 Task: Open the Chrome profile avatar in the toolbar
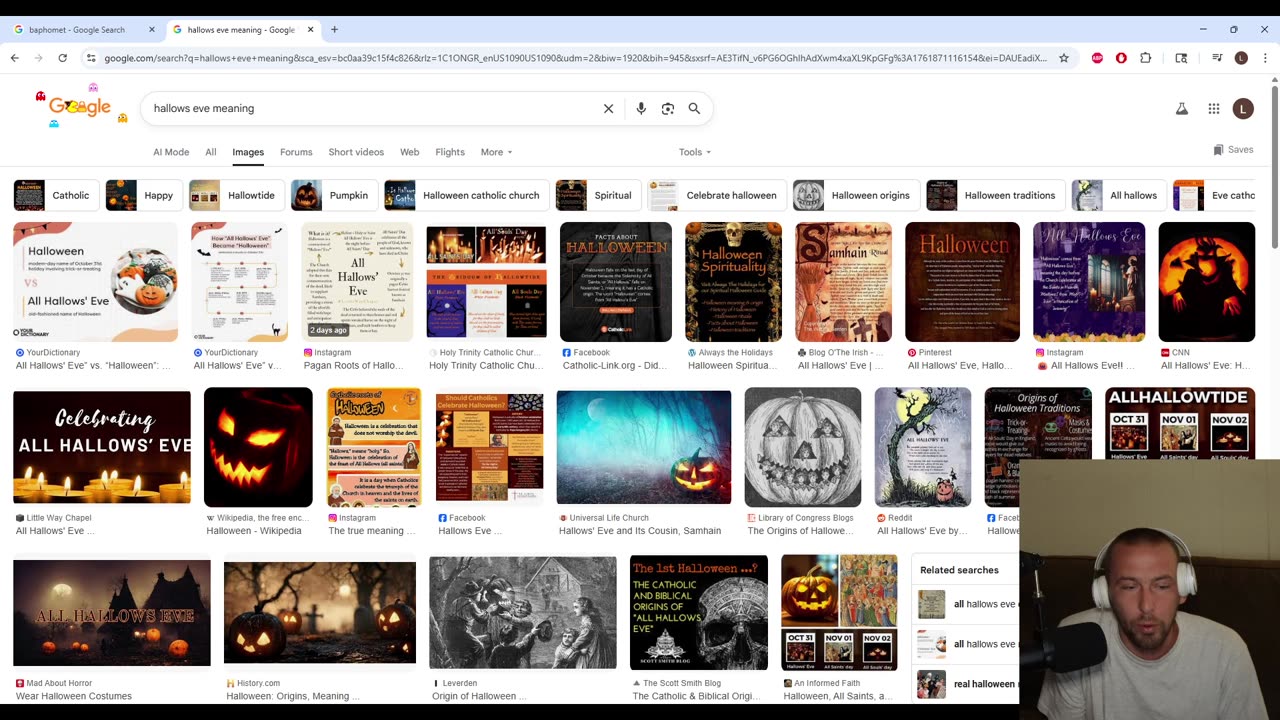click(x=1241, y=58)
